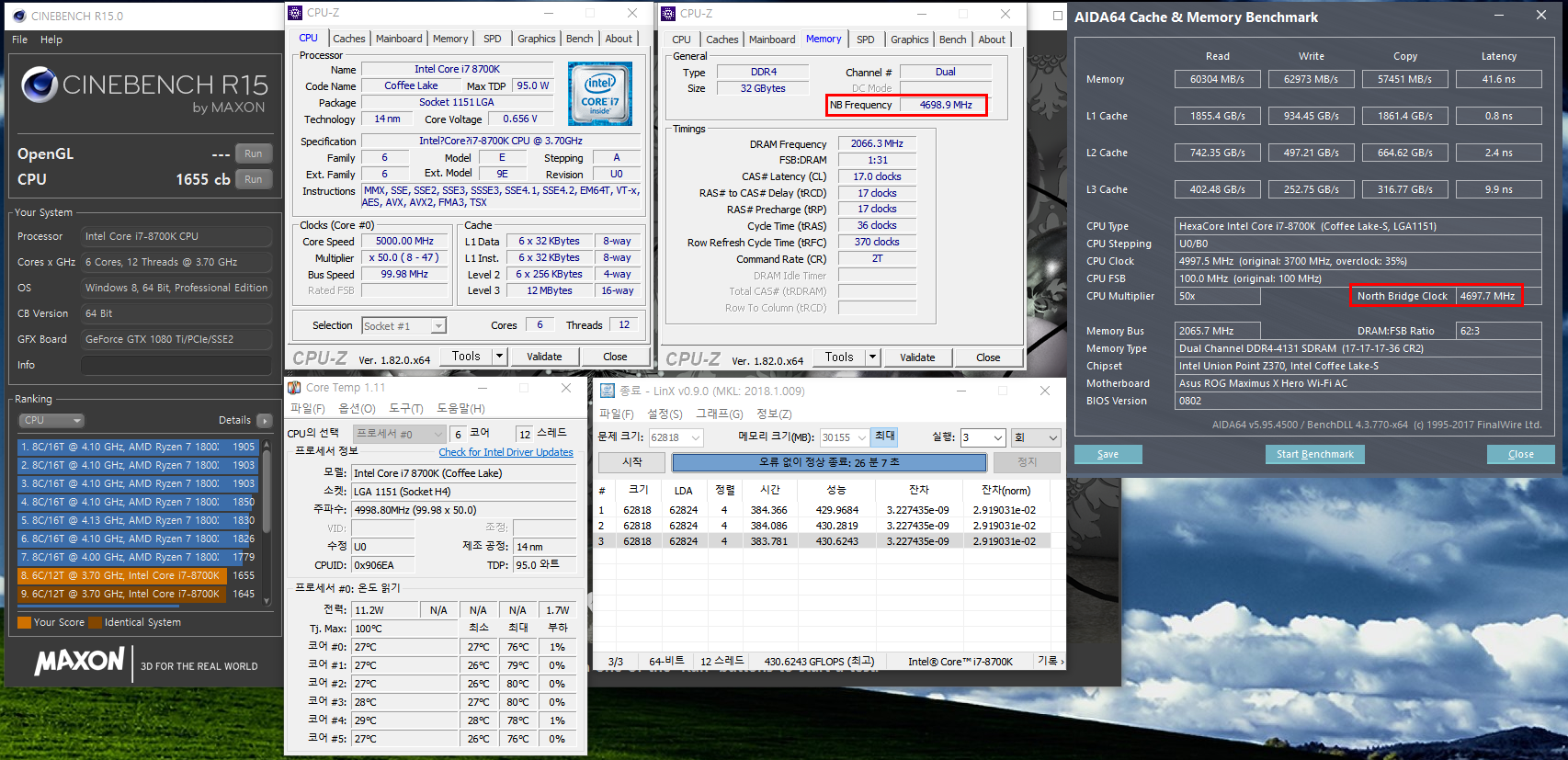
Task: Open About tab in right CPU-Z
Action: (992, 40)
